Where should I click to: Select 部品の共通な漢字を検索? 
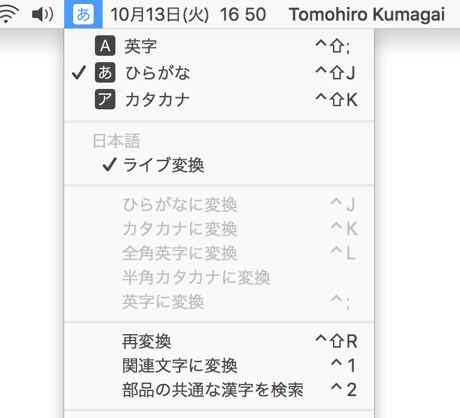tap(219, 389)
